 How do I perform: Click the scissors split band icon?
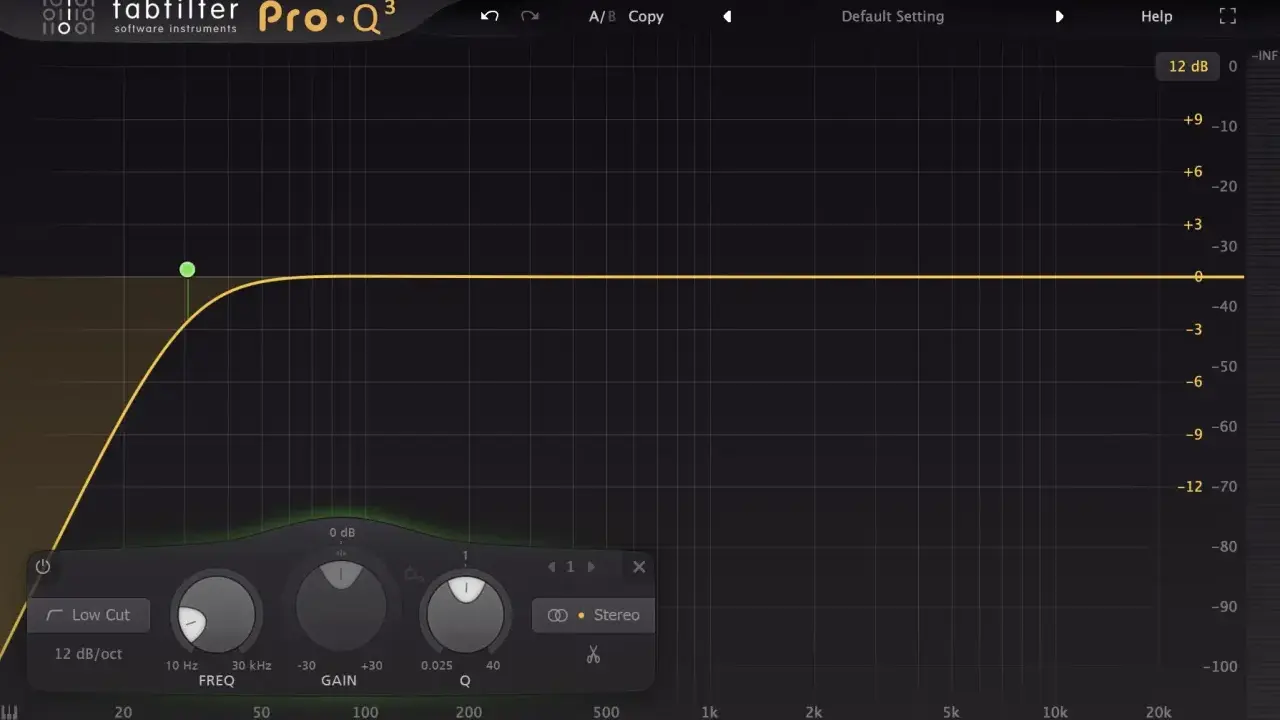click(x=593, y=655)
